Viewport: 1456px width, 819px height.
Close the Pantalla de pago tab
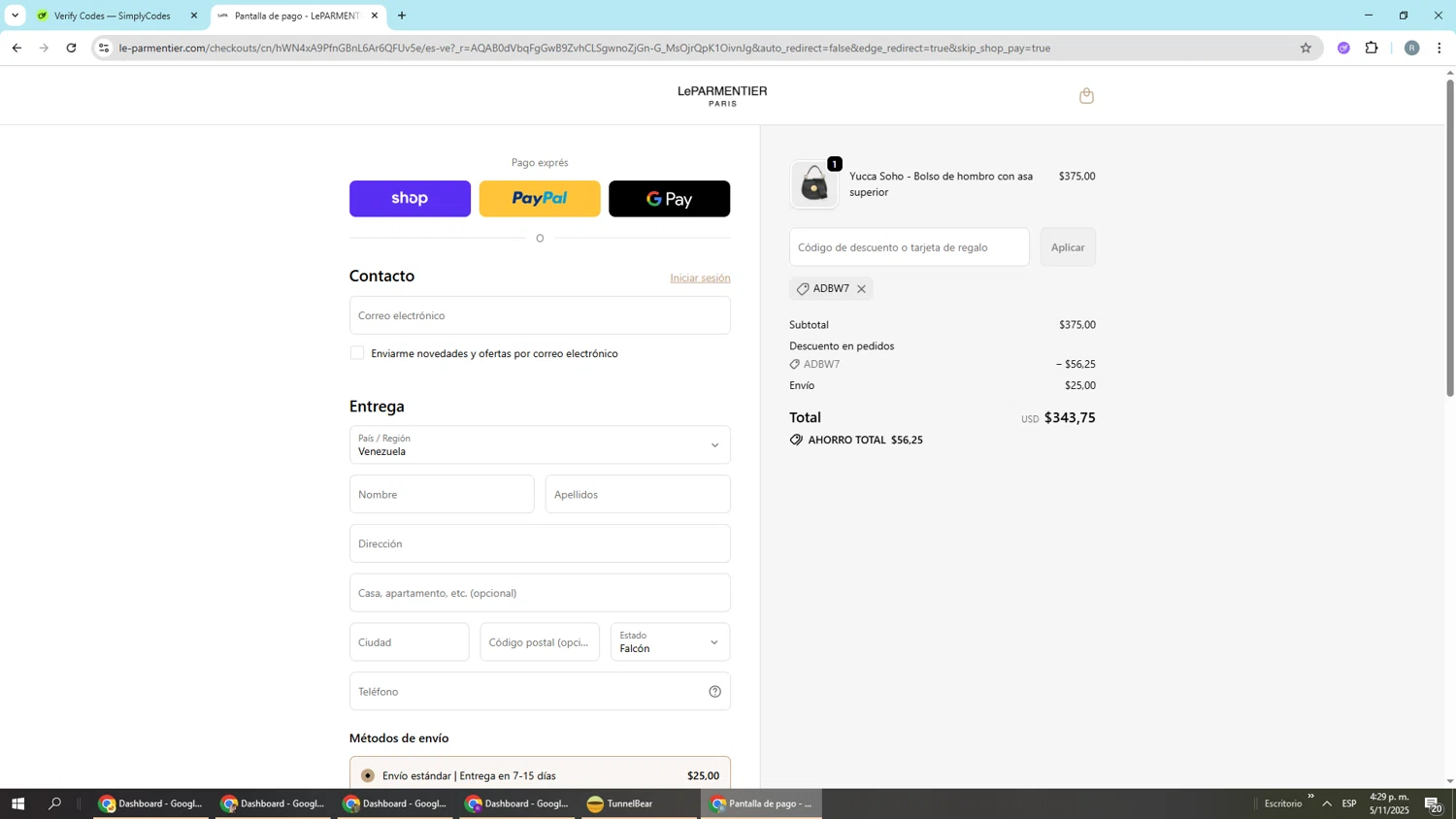click(375, 16)
